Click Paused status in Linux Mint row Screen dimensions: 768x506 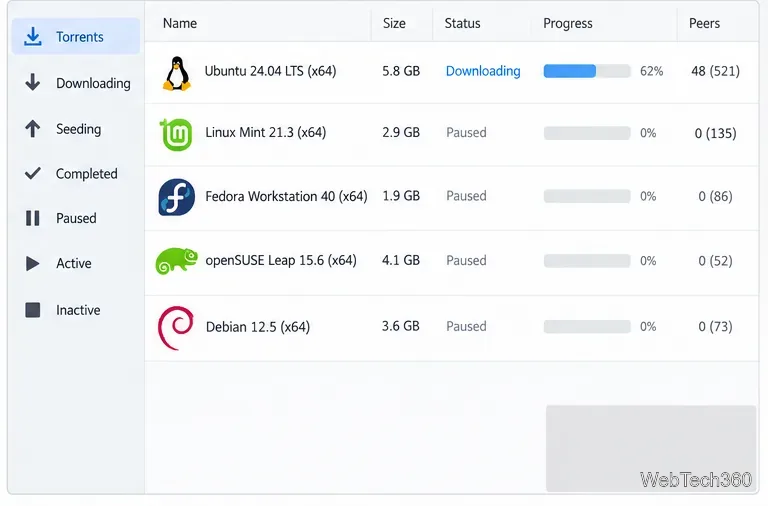pos(466,132)
